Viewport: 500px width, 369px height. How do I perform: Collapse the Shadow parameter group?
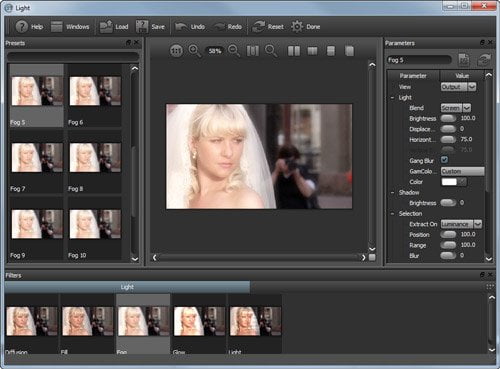pos(392,193)
